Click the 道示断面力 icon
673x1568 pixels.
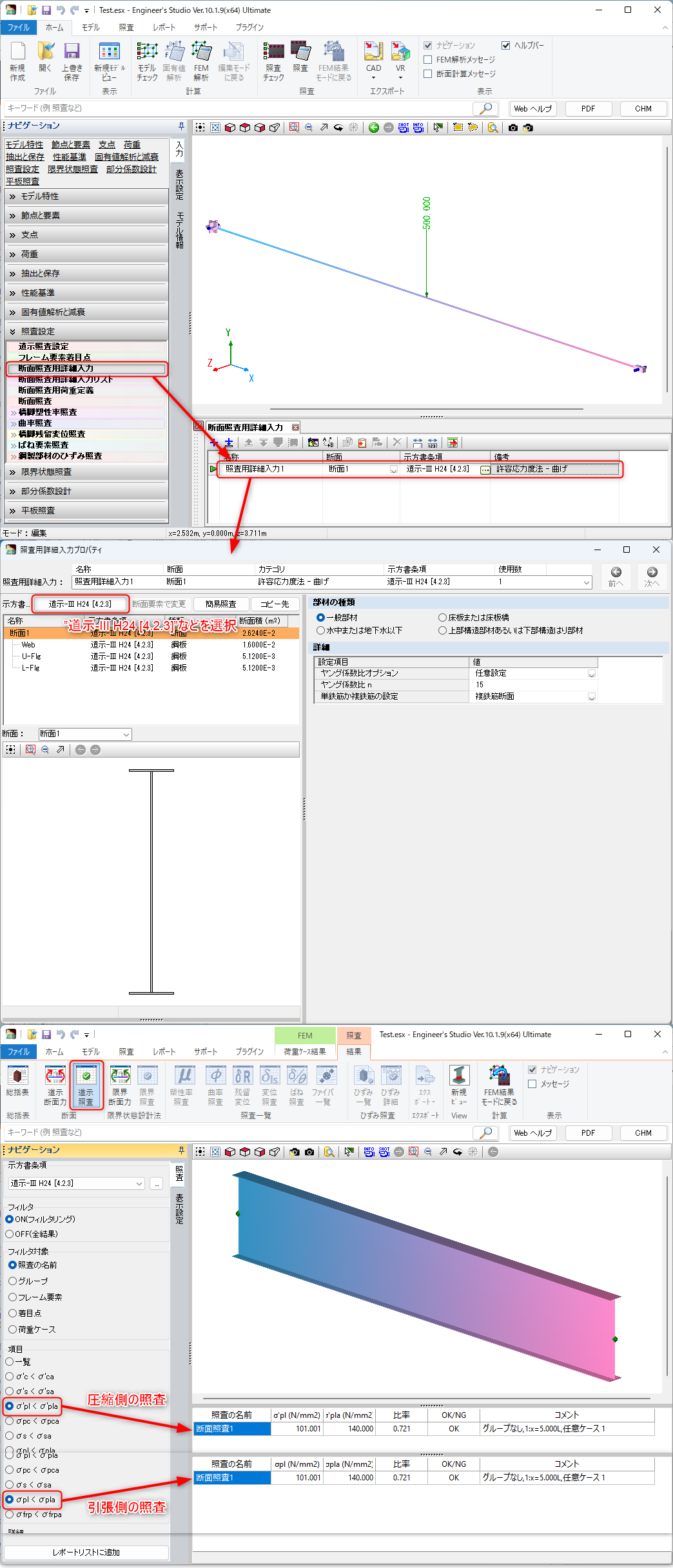[55, 1085]
